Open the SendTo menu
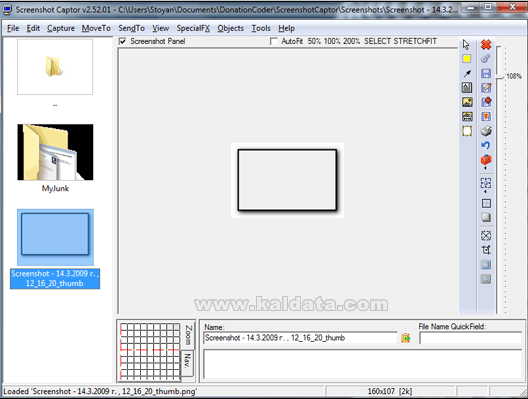The width and height of the screenshot is (528, 399). [132, 28]
